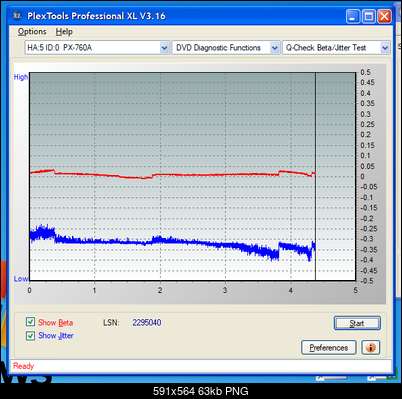The image size is (402, 399).
Task: Toggle the Show Beta checkbox
Action: pos(30,322)
